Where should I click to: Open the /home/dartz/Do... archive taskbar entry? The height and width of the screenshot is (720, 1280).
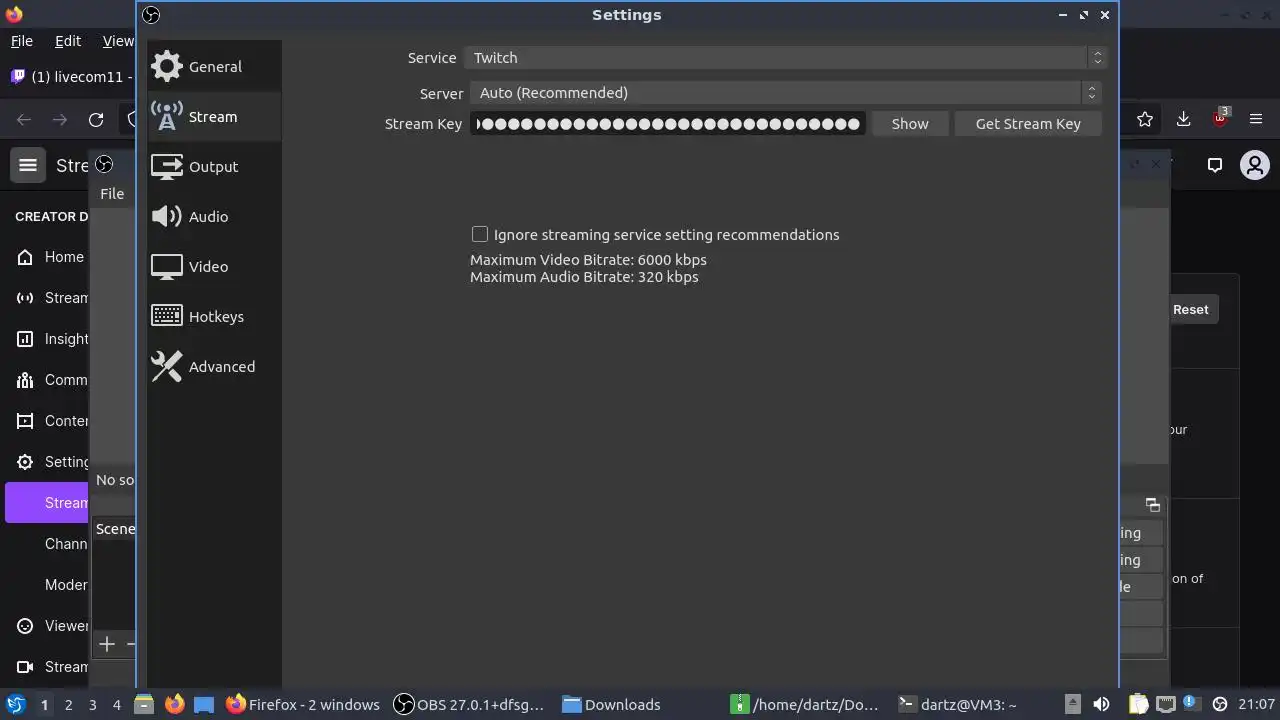(x=805, y=704)
